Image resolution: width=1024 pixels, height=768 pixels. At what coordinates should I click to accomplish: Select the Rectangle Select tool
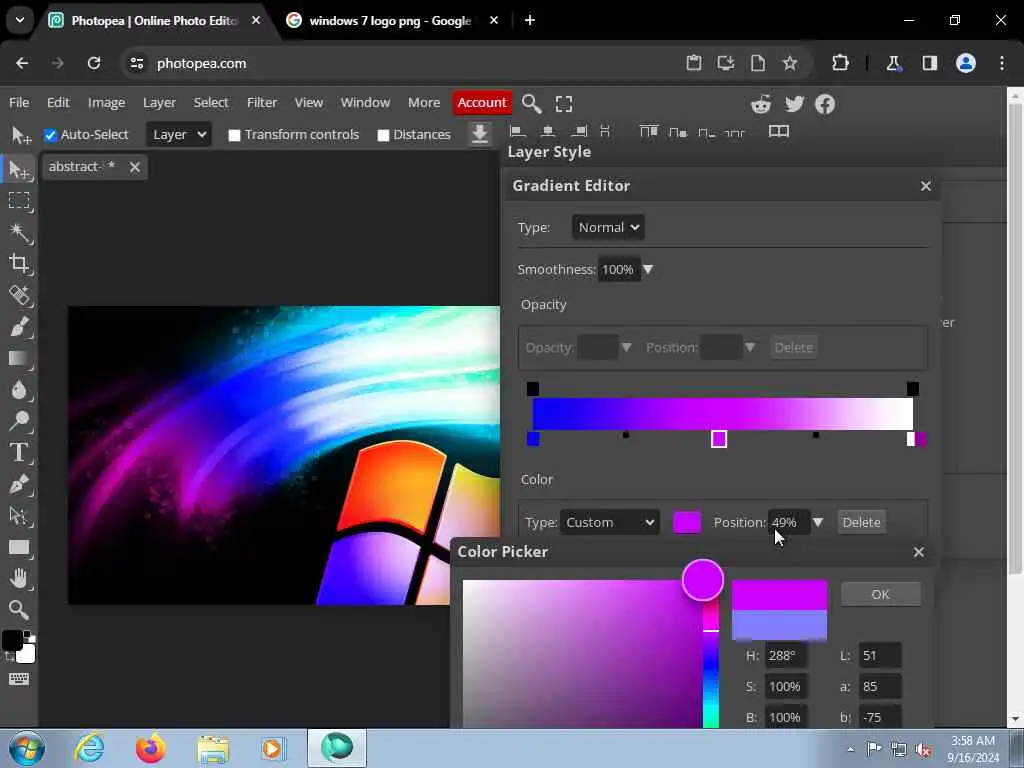(19, 200)
